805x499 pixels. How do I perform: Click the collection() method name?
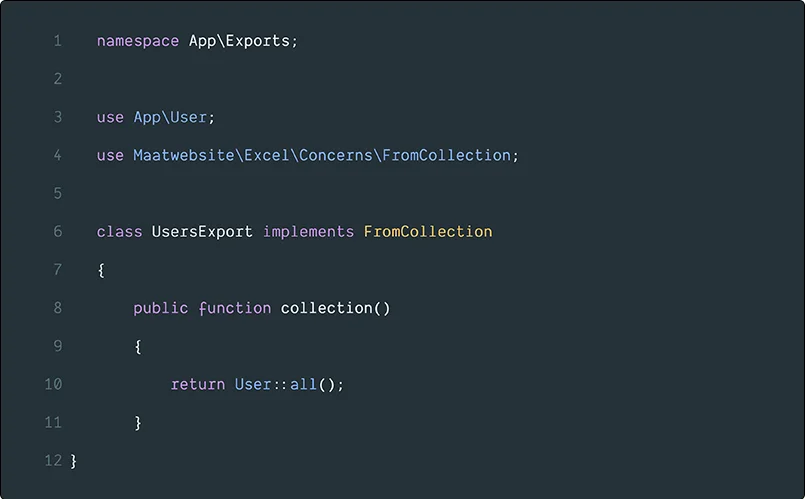click(335, 308)
